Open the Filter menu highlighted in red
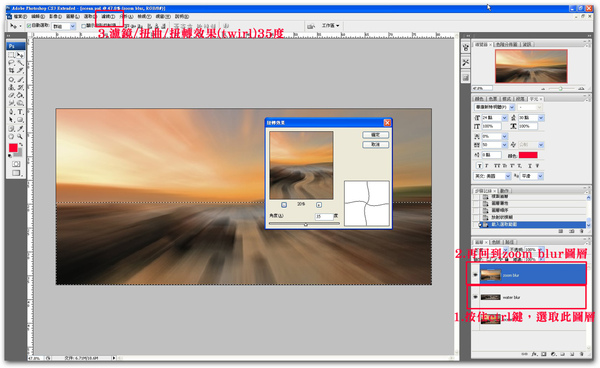 pos(108,17)
